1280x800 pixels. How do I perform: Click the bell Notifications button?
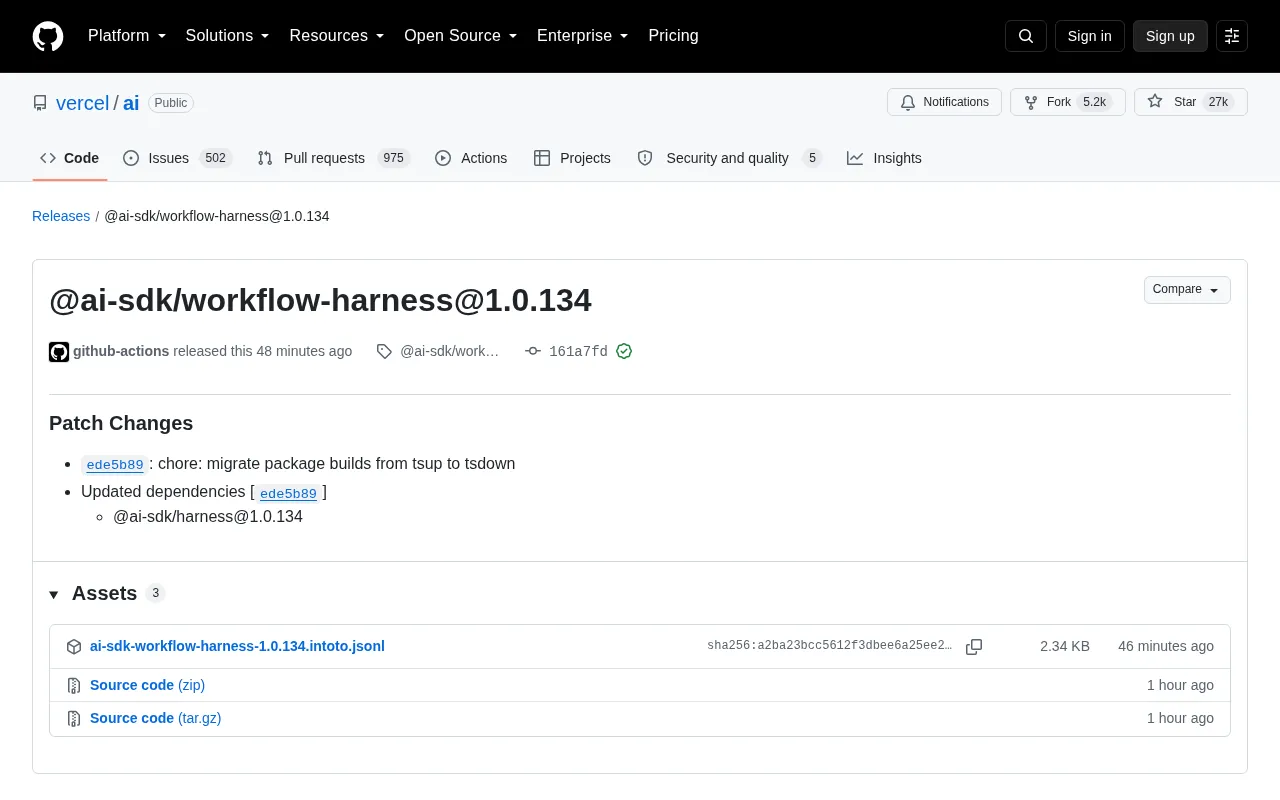[944, 102]
